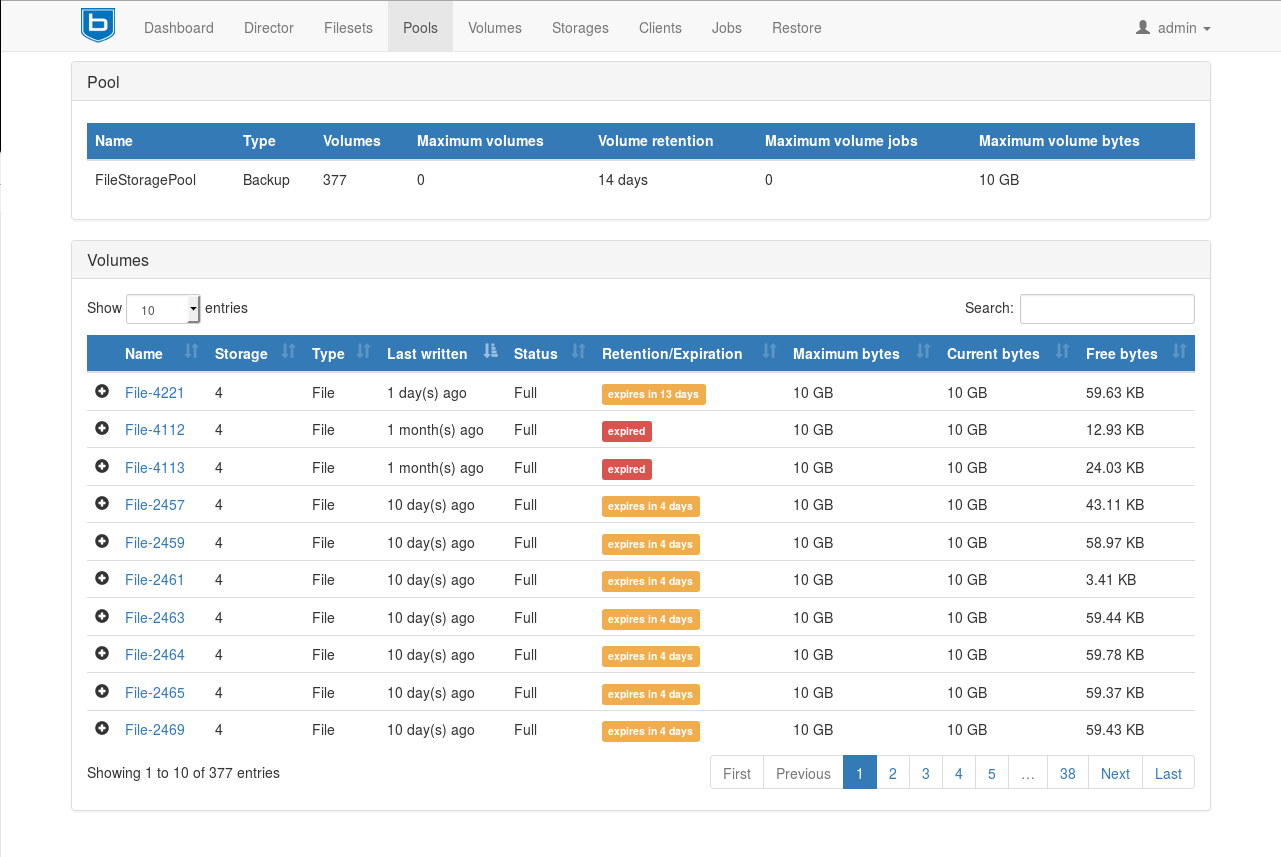This screenshot has height=857, width=1281.
Task: Go to the Next page button
Action: click(1115, 773)
